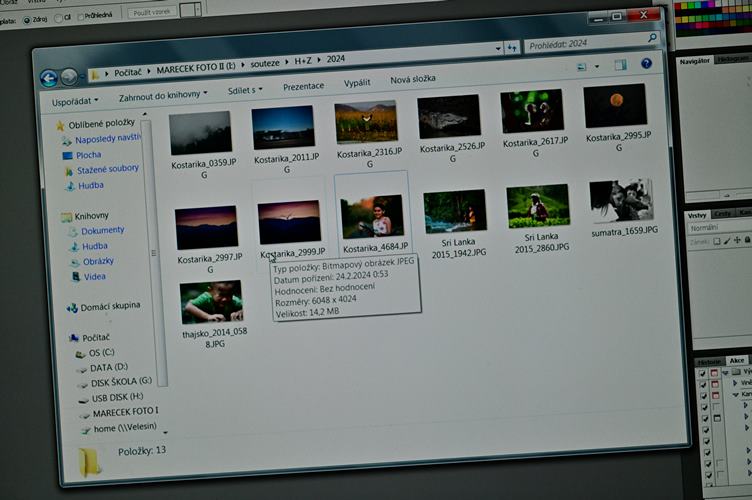Go back with the Explorer back arrow
Image resolution: width=752 pixels, height=500 pixels.
click(x=49, y=78)
